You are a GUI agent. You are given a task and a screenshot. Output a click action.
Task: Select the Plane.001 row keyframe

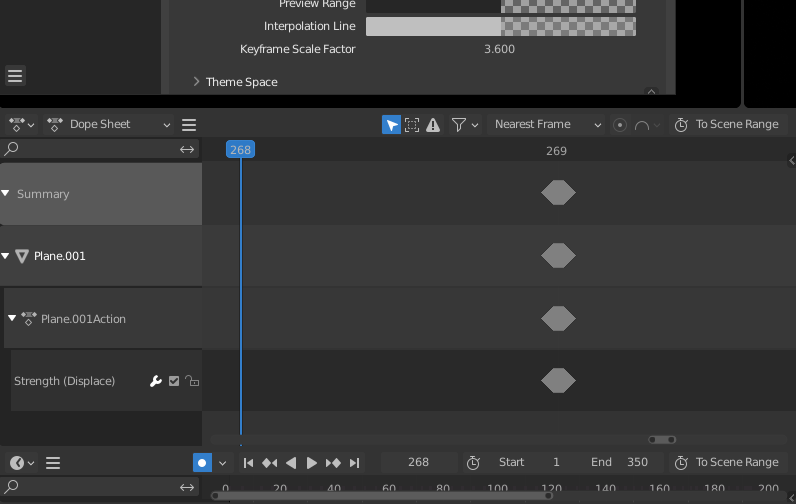[558, 255]
